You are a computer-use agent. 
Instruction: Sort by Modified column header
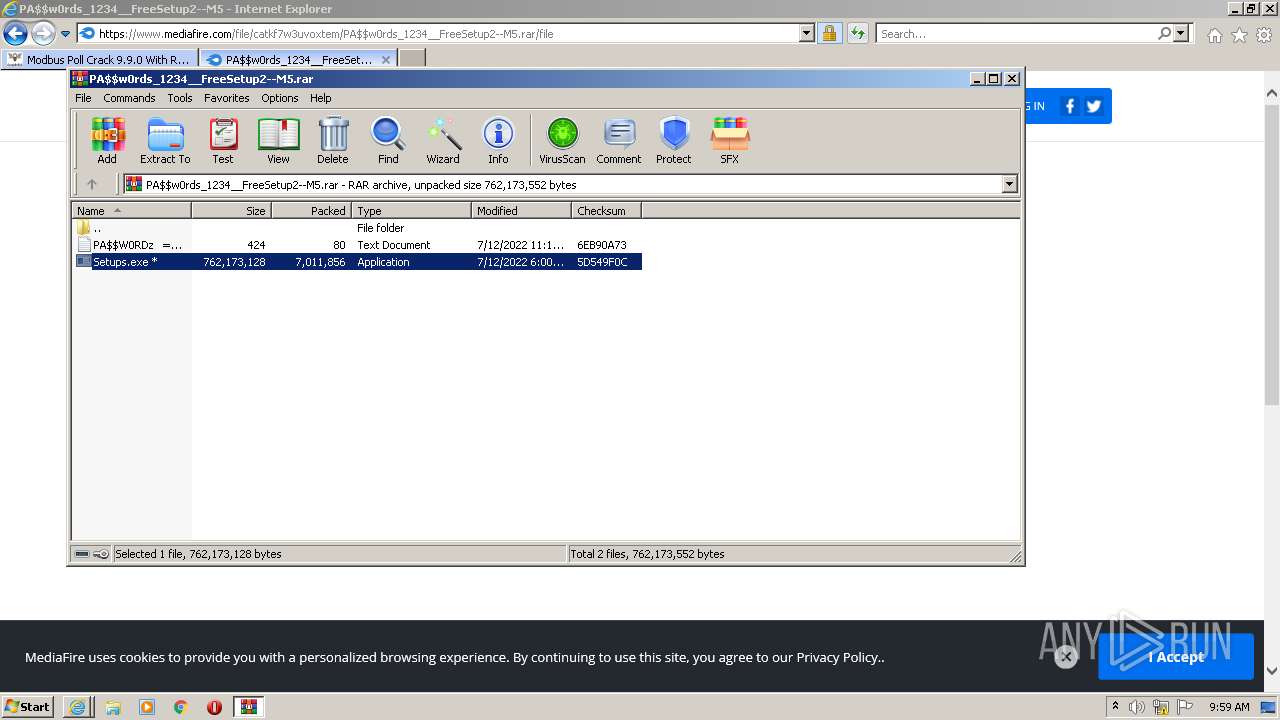(x=521, y=211)
